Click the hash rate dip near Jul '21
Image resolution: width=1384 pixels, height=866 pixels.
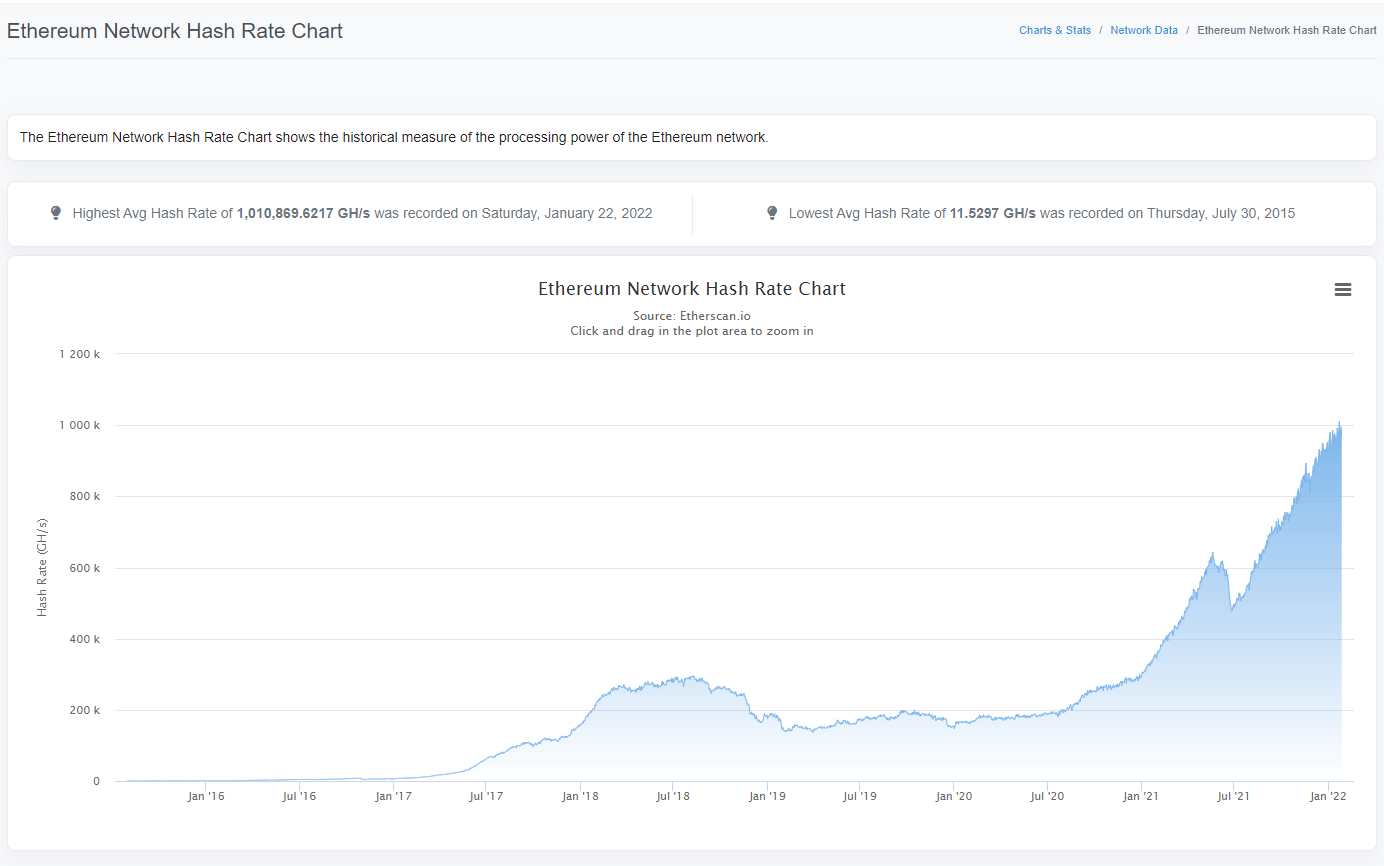[1232, 608]
